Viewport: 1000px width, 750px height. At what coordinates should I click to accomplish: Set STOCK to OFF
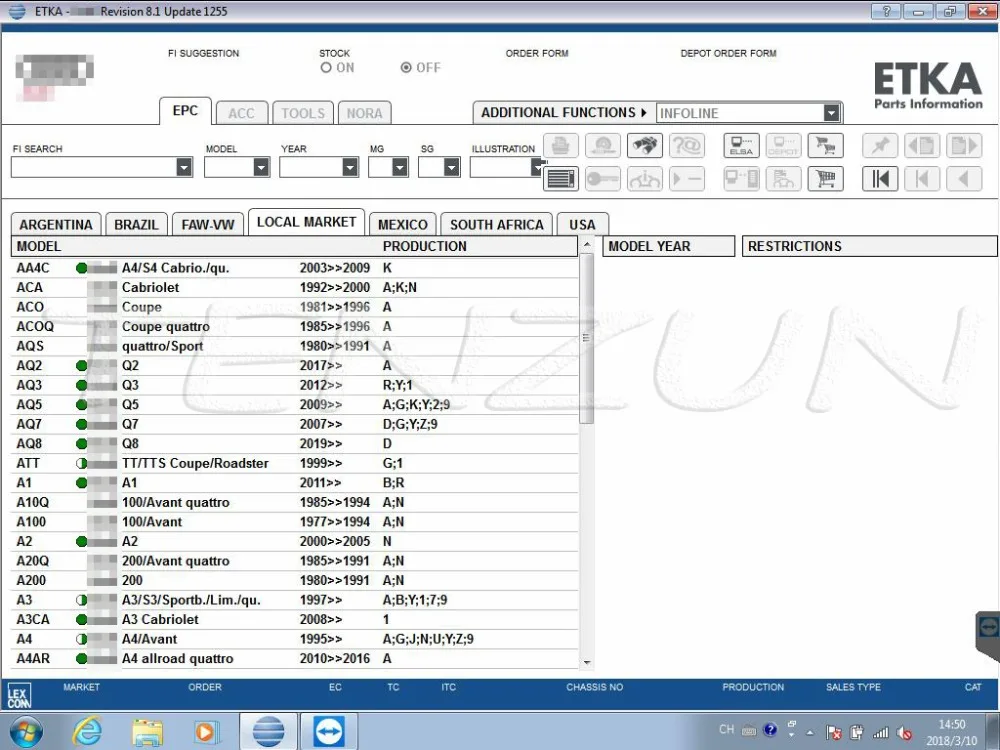coord(406,68)
